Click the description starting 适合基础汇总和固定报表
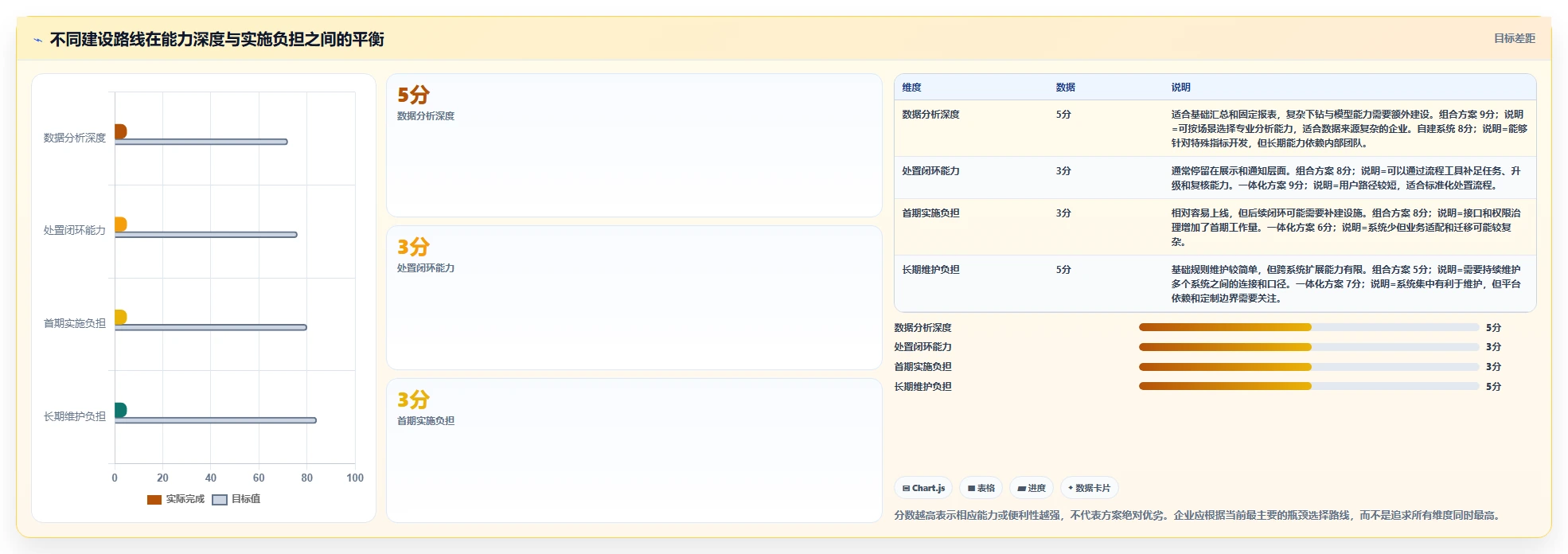Screen dimensions: 1568x554 1349,129
